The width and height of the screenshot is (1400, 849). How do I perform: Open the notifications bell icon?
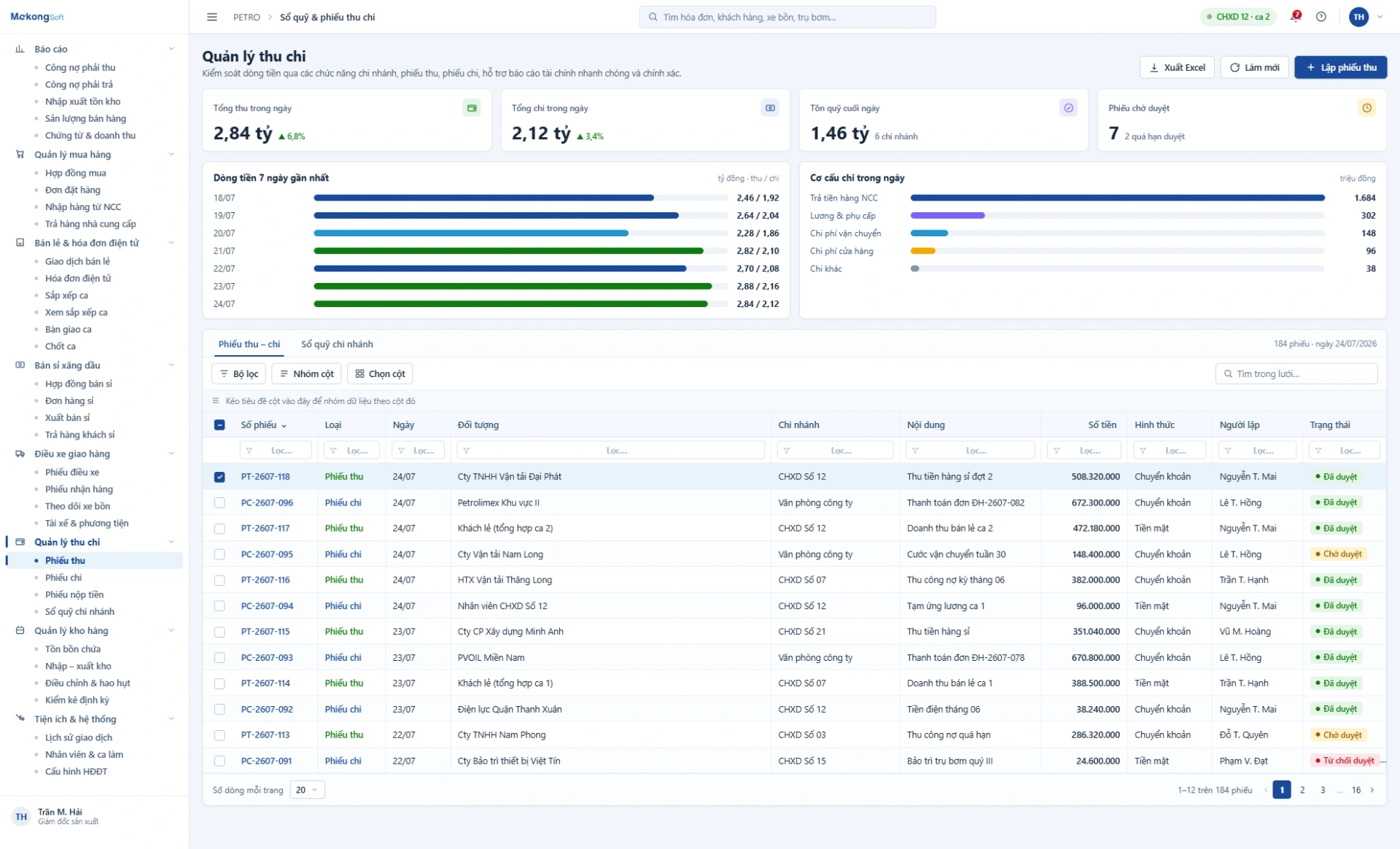pyautogui.click(x=1295, y=16)
